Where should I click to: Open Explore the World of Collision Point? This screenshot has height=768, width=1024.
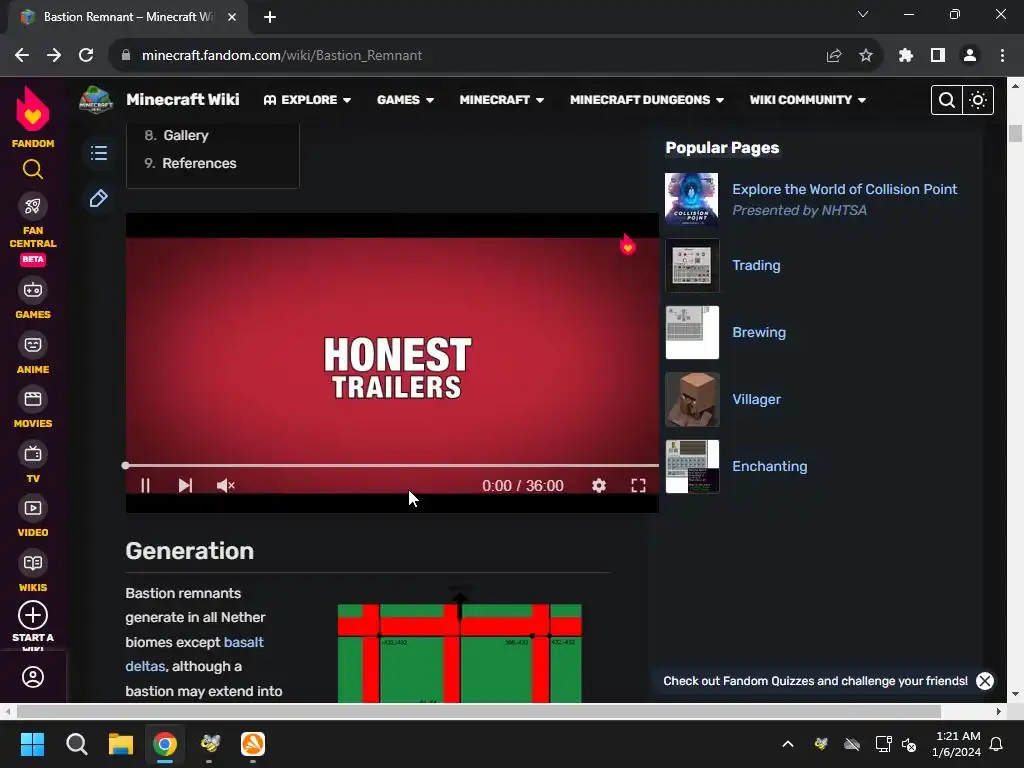point(844,189)
